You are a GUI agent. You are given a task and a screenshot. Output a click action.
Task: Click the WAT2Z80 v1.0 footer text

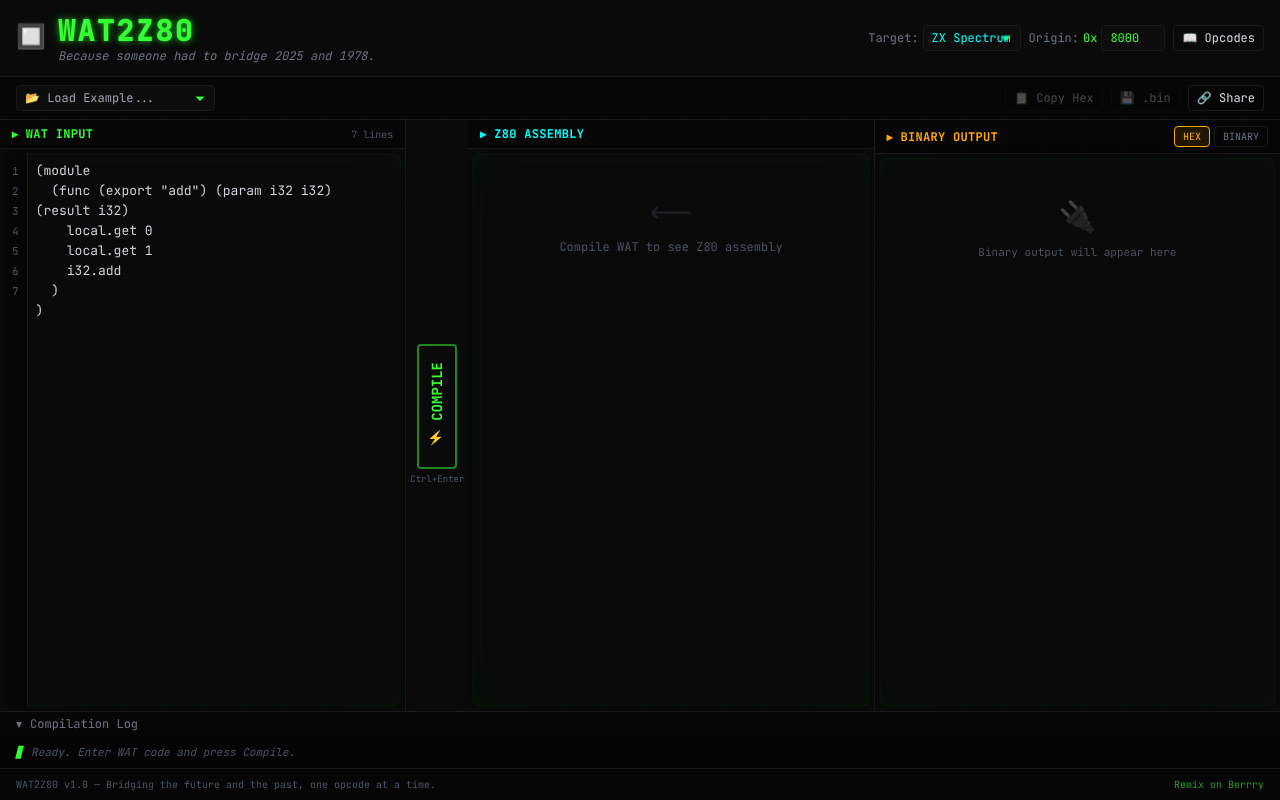click(x=226, y=785)
